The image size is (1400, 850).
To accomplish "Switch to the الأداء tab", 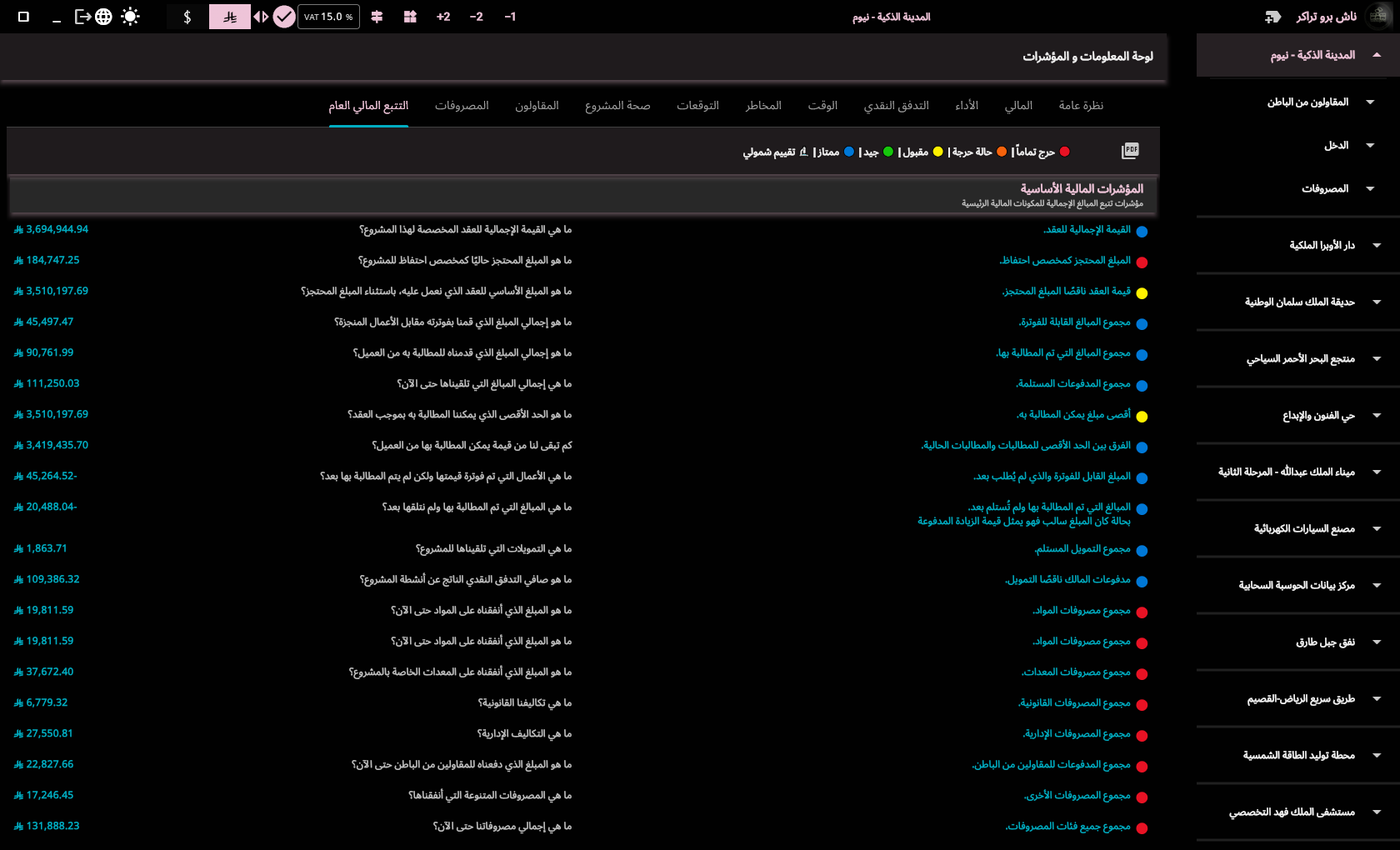I will [967, 106].
